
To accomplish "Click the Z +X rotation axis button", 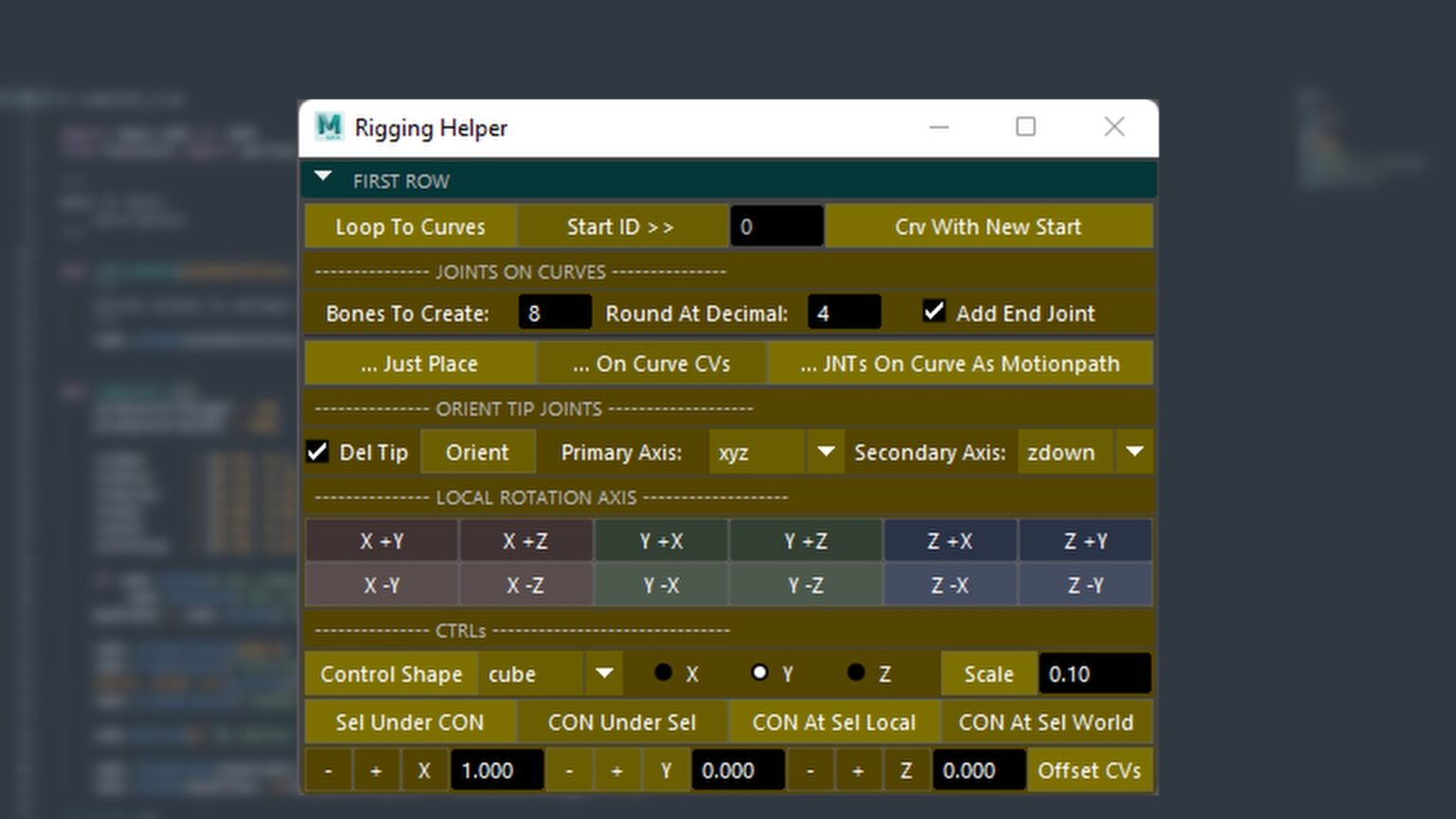I will click(x=949, y=541).
